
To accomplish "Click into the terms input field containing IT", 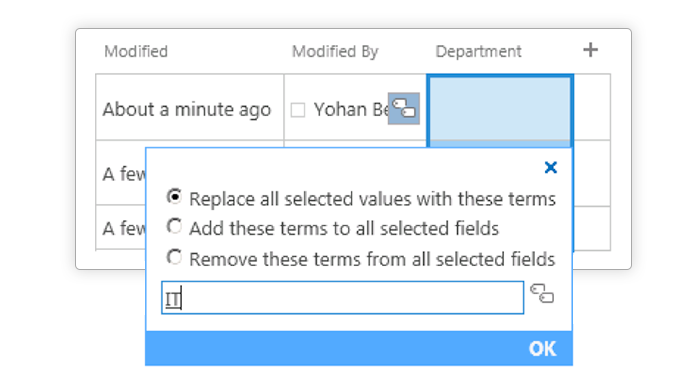I will [x=342, y=297].
